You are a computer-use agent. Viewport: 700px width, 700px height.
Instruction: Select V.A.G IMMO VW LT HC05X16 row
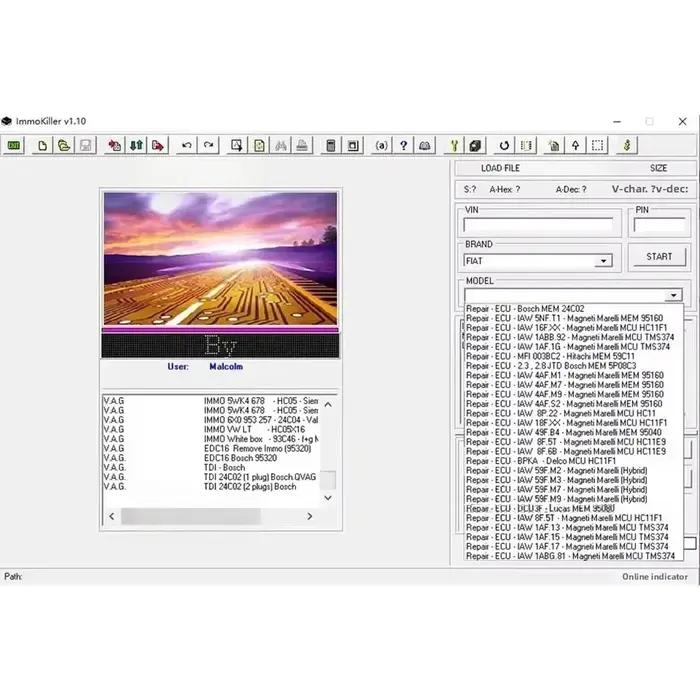tap(211, 429)
